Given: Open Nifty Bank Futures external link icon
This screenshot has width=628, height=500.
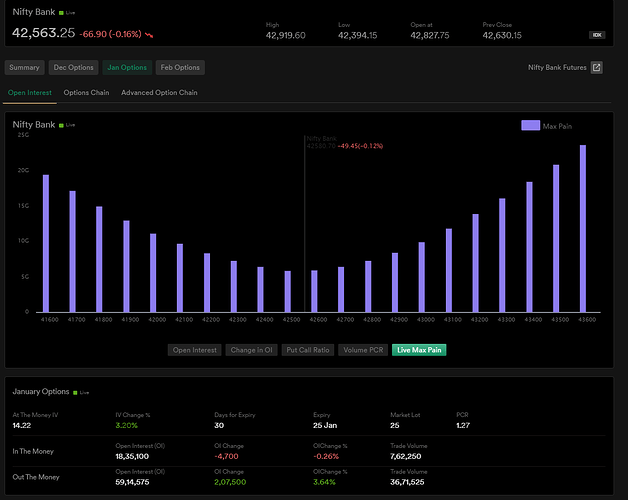Looking at the screenshot, I should (x=596, y=67).
